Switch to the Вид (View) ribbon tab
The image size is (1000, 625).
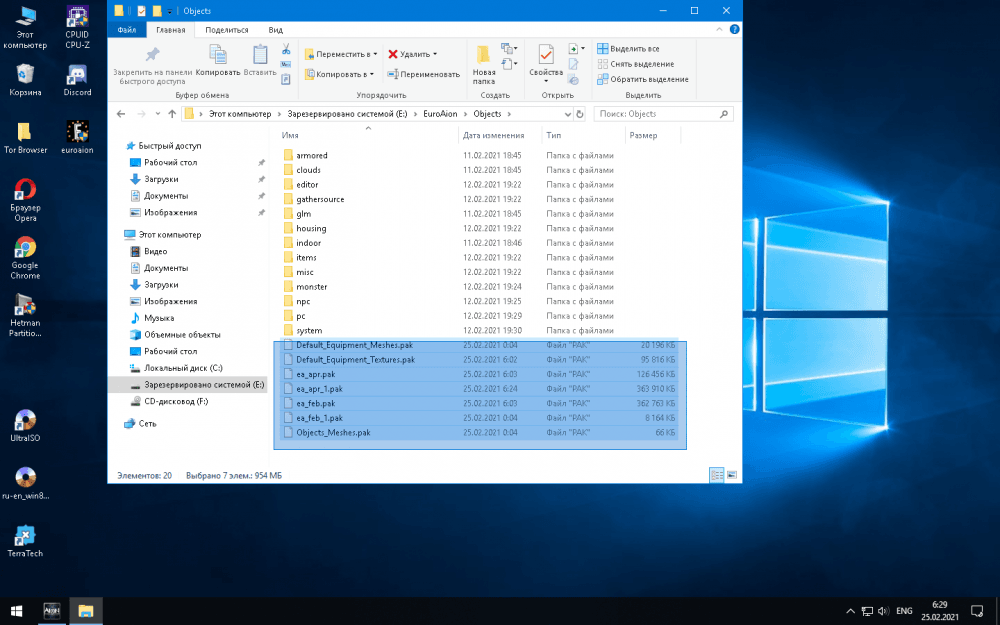tap(275, 30)
